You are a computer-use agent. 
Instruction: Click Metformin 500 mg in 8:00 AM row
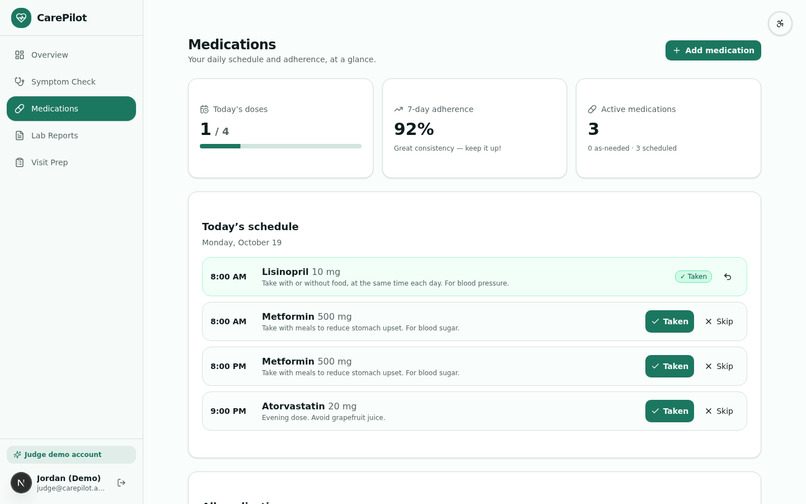coord(307,316)
